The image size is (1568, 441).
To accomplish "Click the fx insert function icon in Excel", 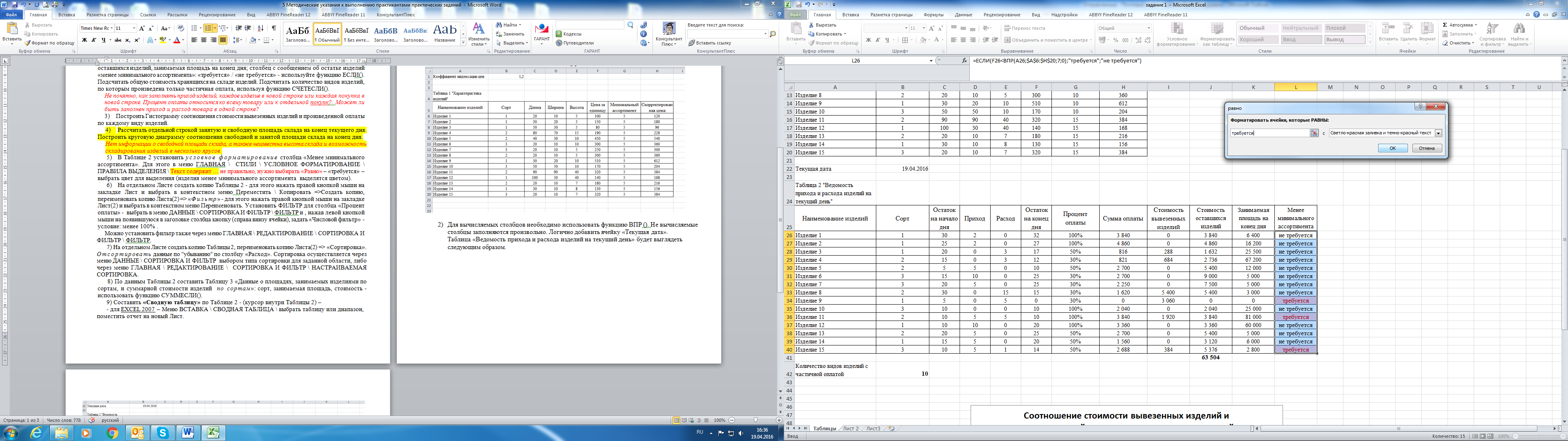I will pos(964,61).
